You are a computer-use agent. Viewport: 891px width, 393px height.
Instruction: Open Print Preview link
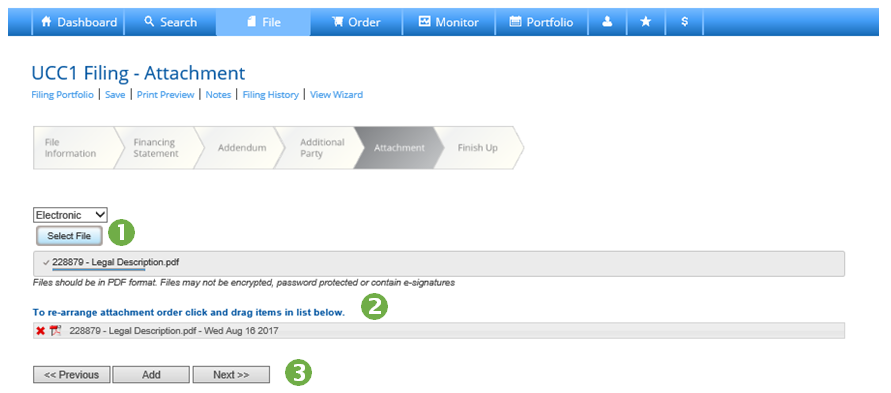[x=165, y=95]
